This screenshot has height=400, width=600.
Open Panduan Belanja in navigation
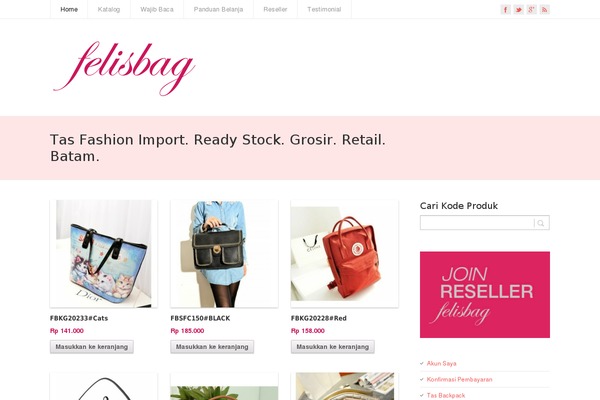click(x=218, y=9)
